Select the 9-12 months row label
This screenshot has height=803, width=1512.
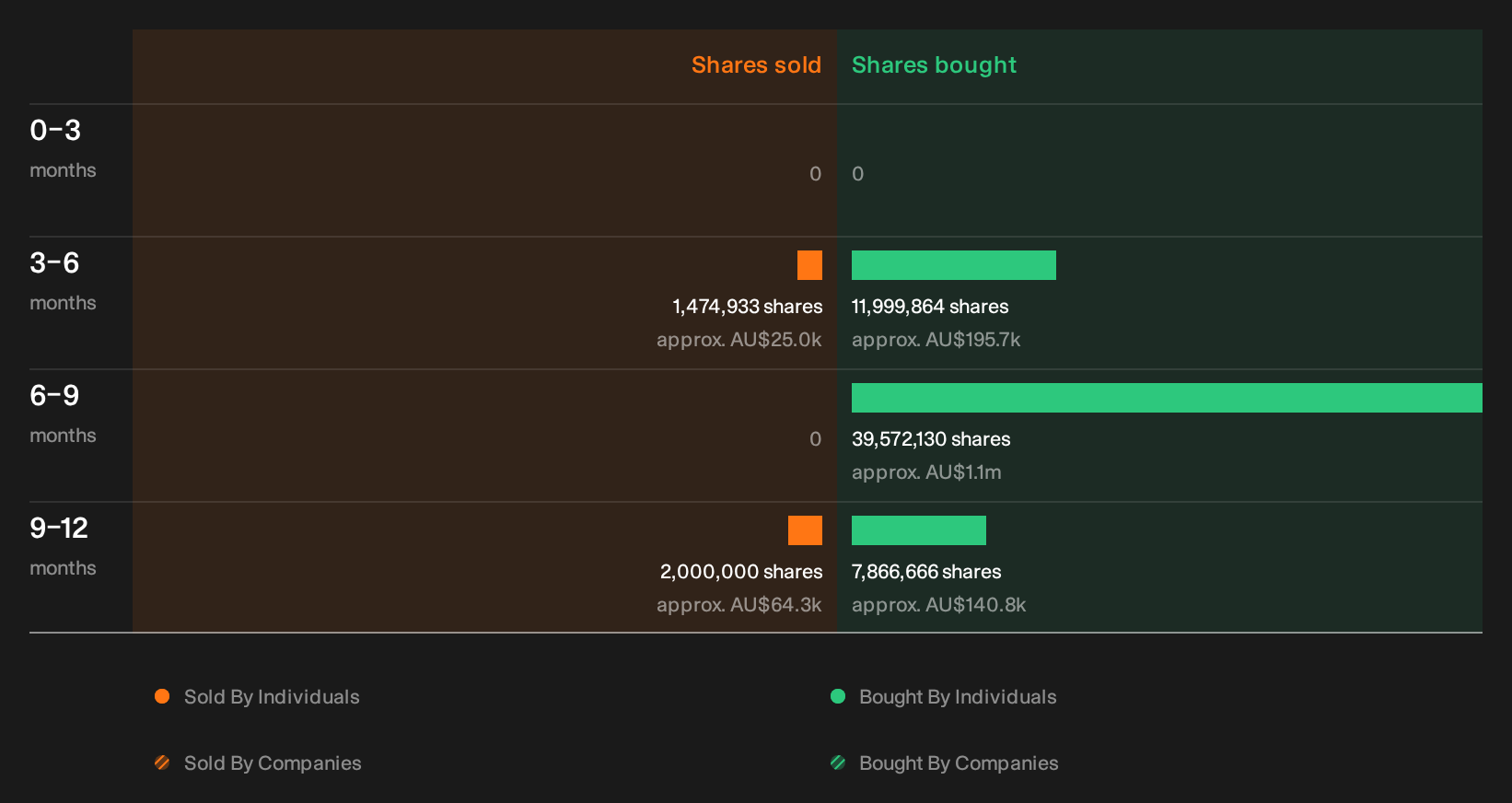coord(63,546)
